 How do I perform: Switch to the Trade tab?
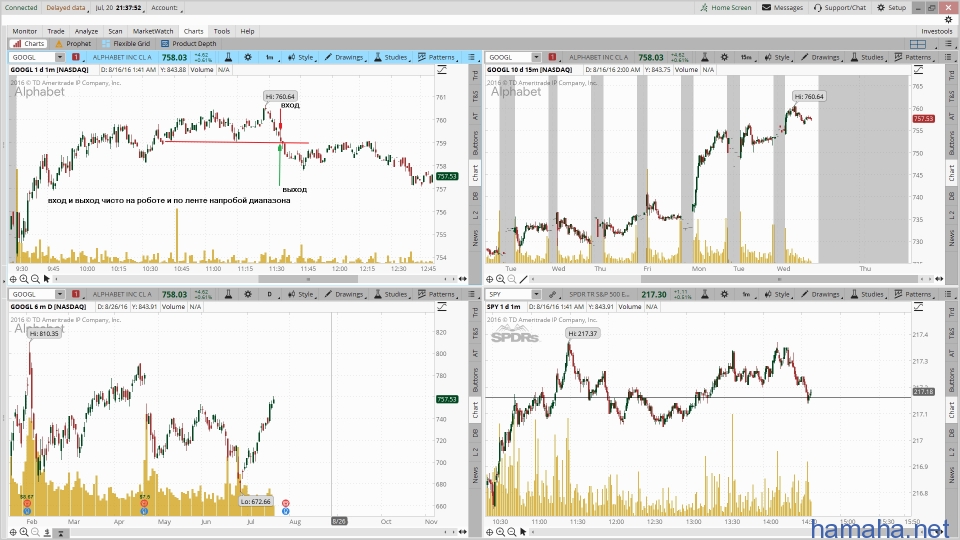click(x=56, y=31)
